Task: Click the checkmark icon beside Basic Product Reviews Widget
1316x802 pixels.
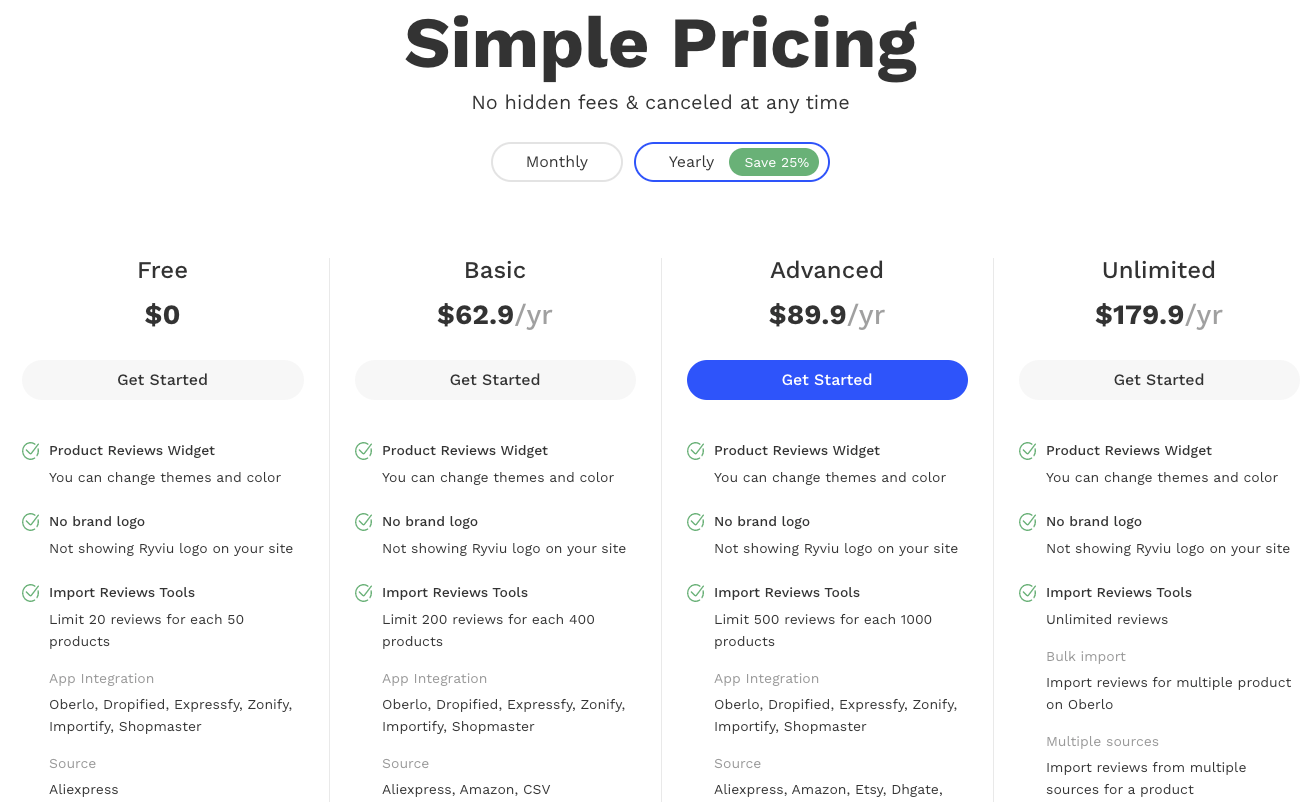Action: point(364,451)
